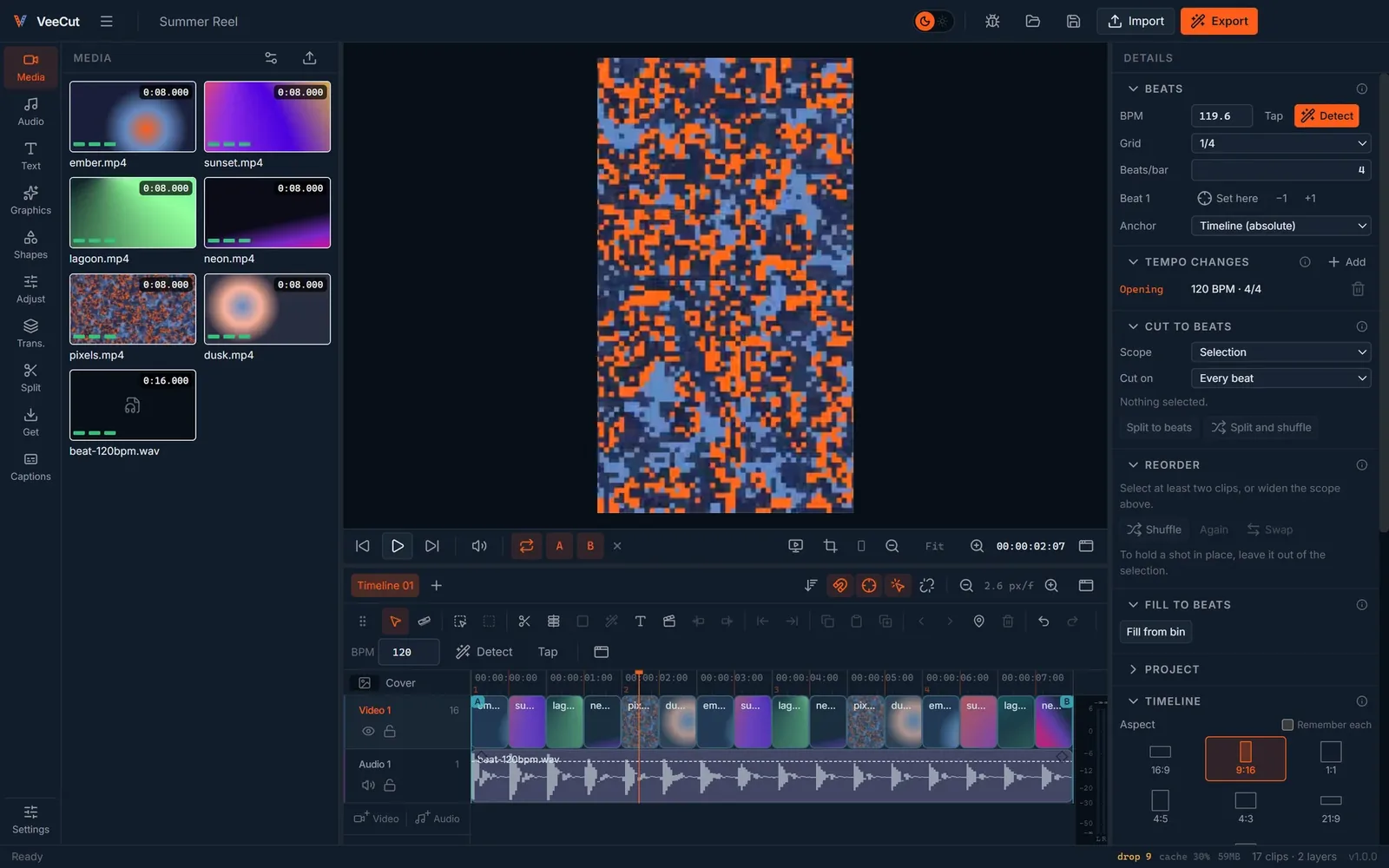Image resolution: width=1389 pixels, height=868 pixels.
Task: Toggle the crosshair snap-to-beat button
Action: pos(869,586)
